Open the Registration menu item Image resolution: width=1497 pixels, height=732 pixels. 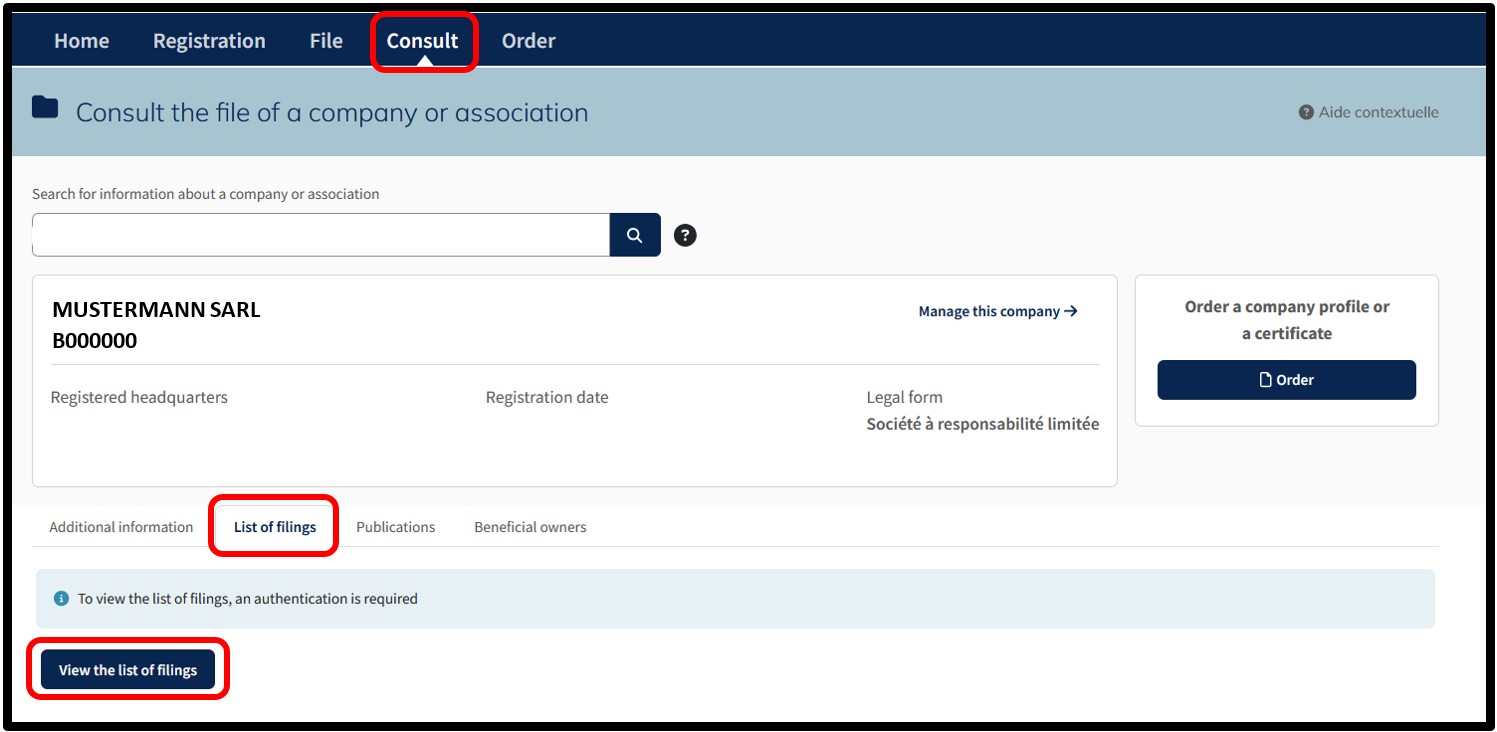pyautogui.click(x=209, y=41)
